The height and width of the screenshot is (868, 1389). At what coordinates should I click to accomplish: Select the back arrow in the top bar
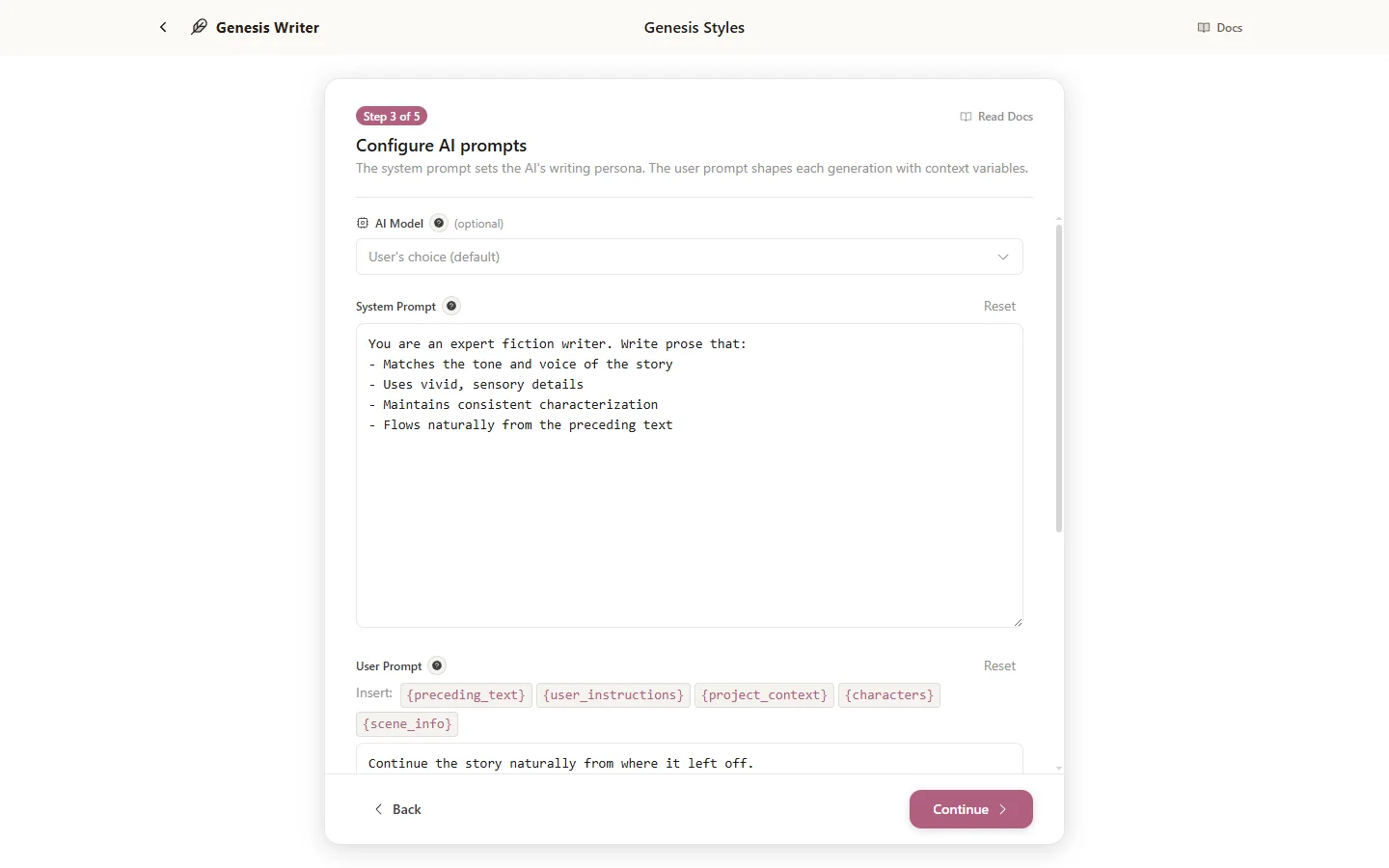click(163, 27)
